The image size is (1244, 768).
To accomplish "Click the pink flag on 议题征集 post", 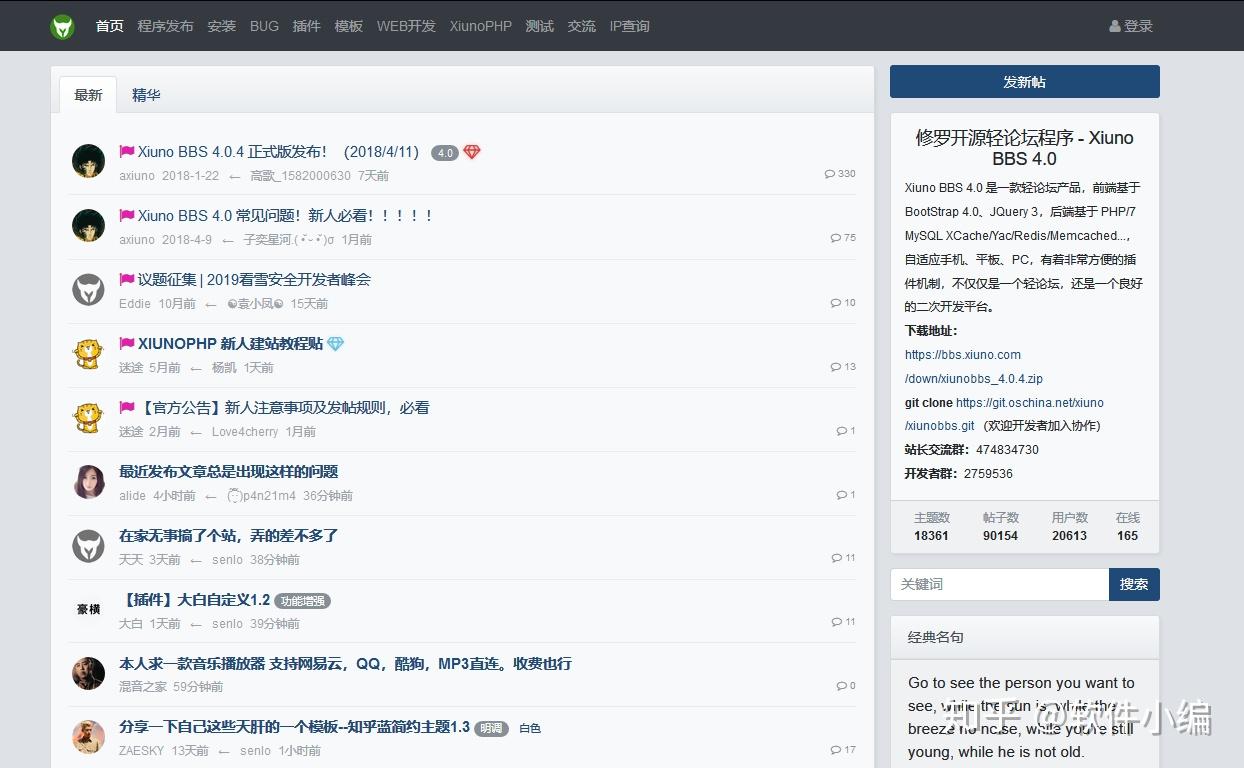I will [x=127, y=280].
